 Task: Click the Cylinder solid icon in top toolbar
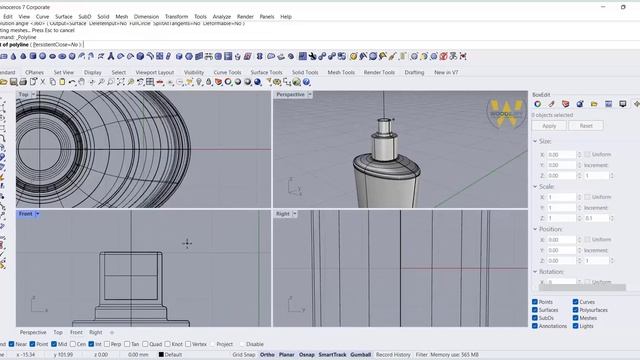pyautogui.click(x=33, y=56)
